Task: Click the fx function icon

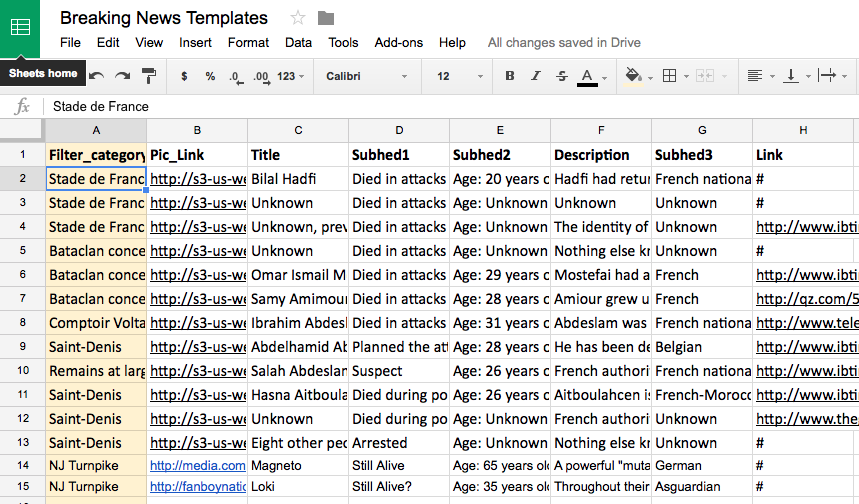Action: click(x=22, y=106)
